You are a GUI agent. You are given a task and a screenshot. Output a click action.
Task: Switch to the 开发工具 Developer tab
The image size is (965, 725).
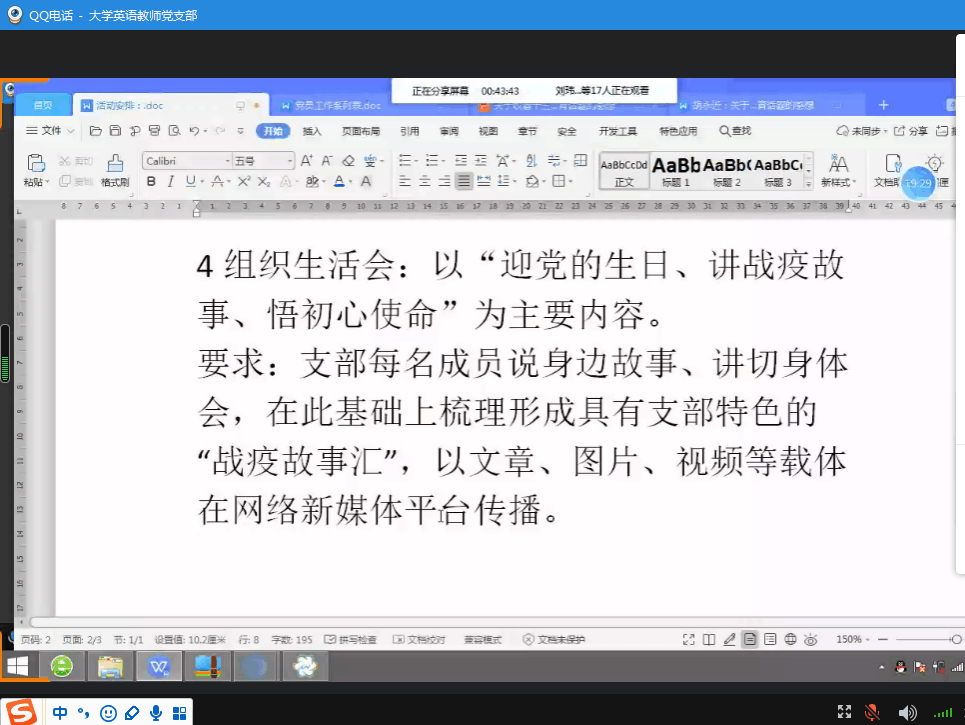tap(618, 131)
